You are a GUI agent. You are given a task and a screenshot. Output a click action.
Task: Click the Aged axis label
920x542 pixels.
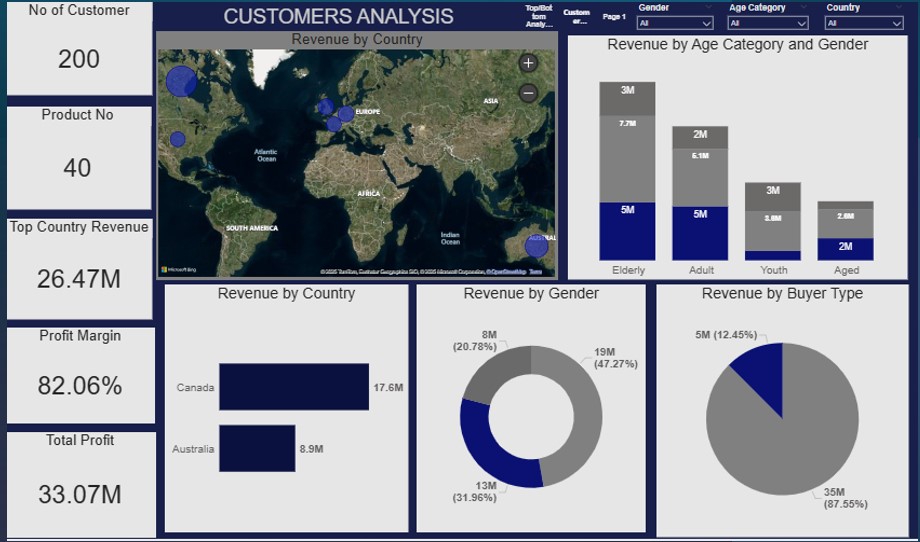pos(846,270)
